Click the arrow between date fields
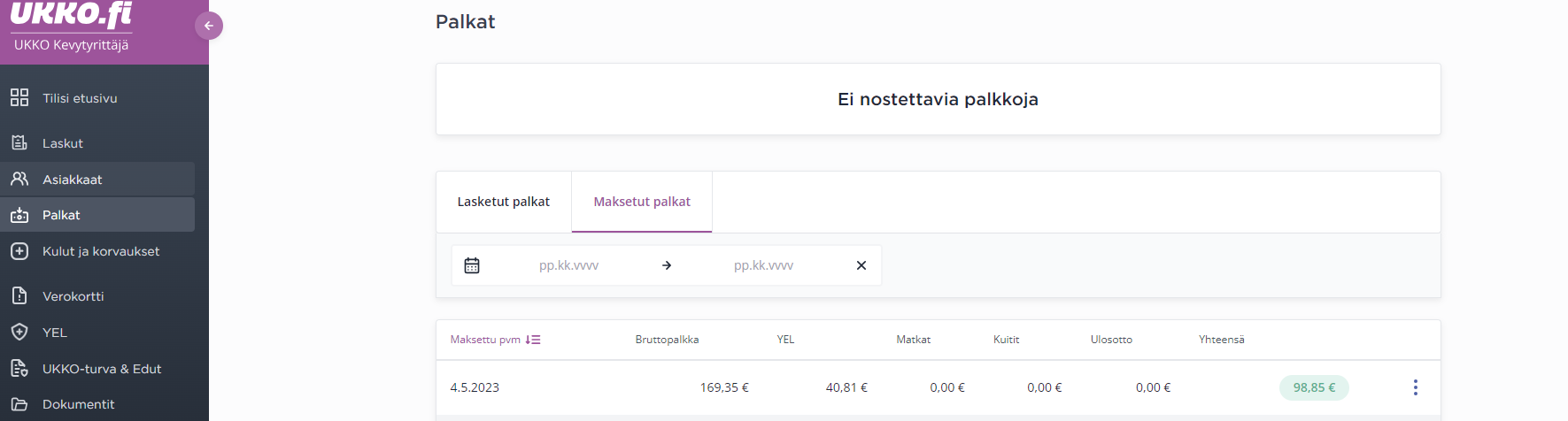 click(667, 265)
